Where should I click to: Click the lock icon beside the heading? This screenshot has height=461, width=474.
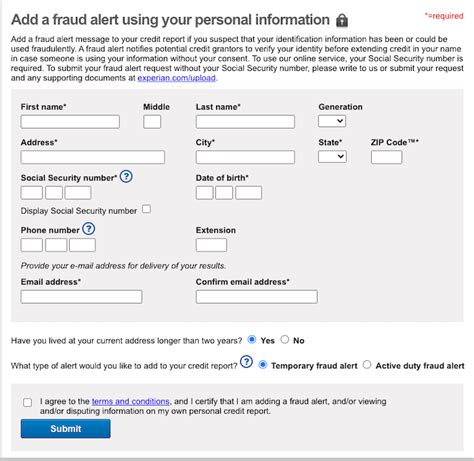[x=342, y=21]
